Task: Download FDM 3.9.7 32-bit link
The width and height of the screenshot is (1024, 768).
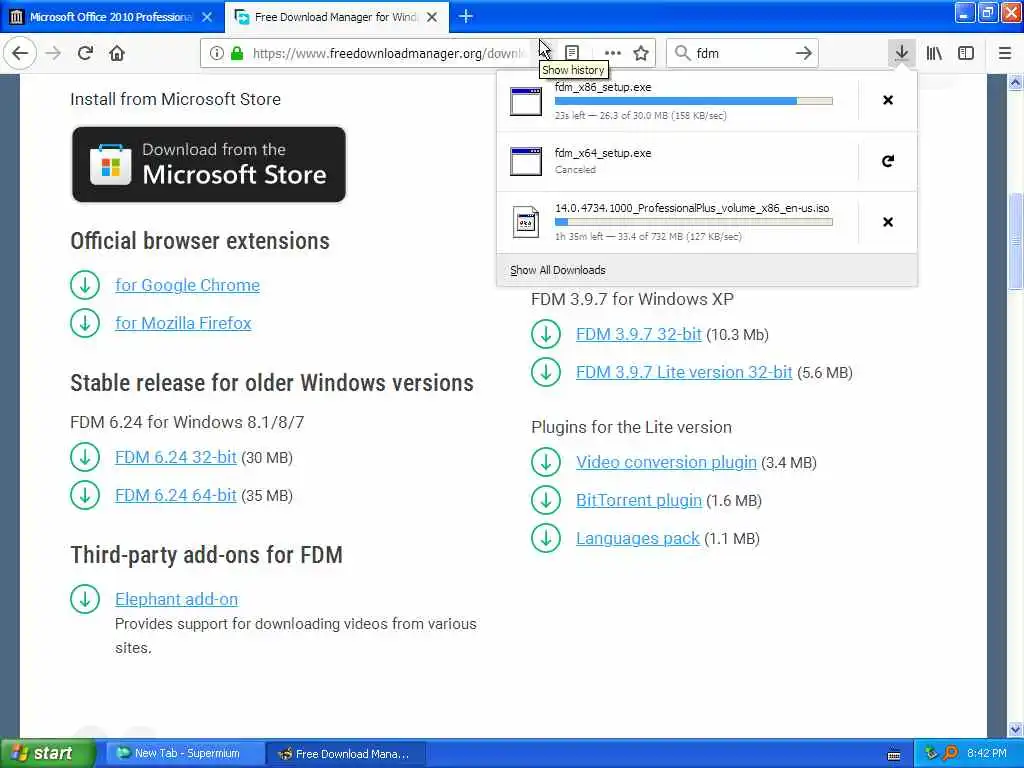Action: pyautogui.click(x=639, y=334)
